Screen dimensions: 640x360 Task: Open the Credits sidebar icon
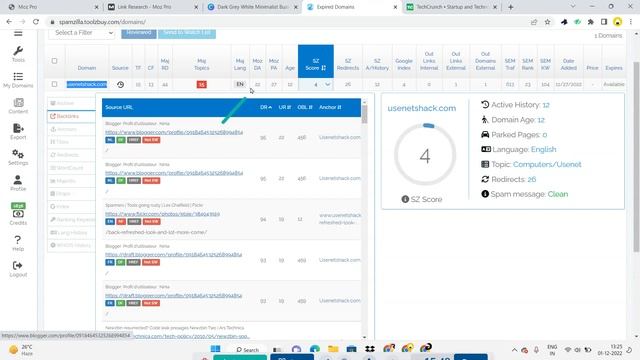[18, 214]
